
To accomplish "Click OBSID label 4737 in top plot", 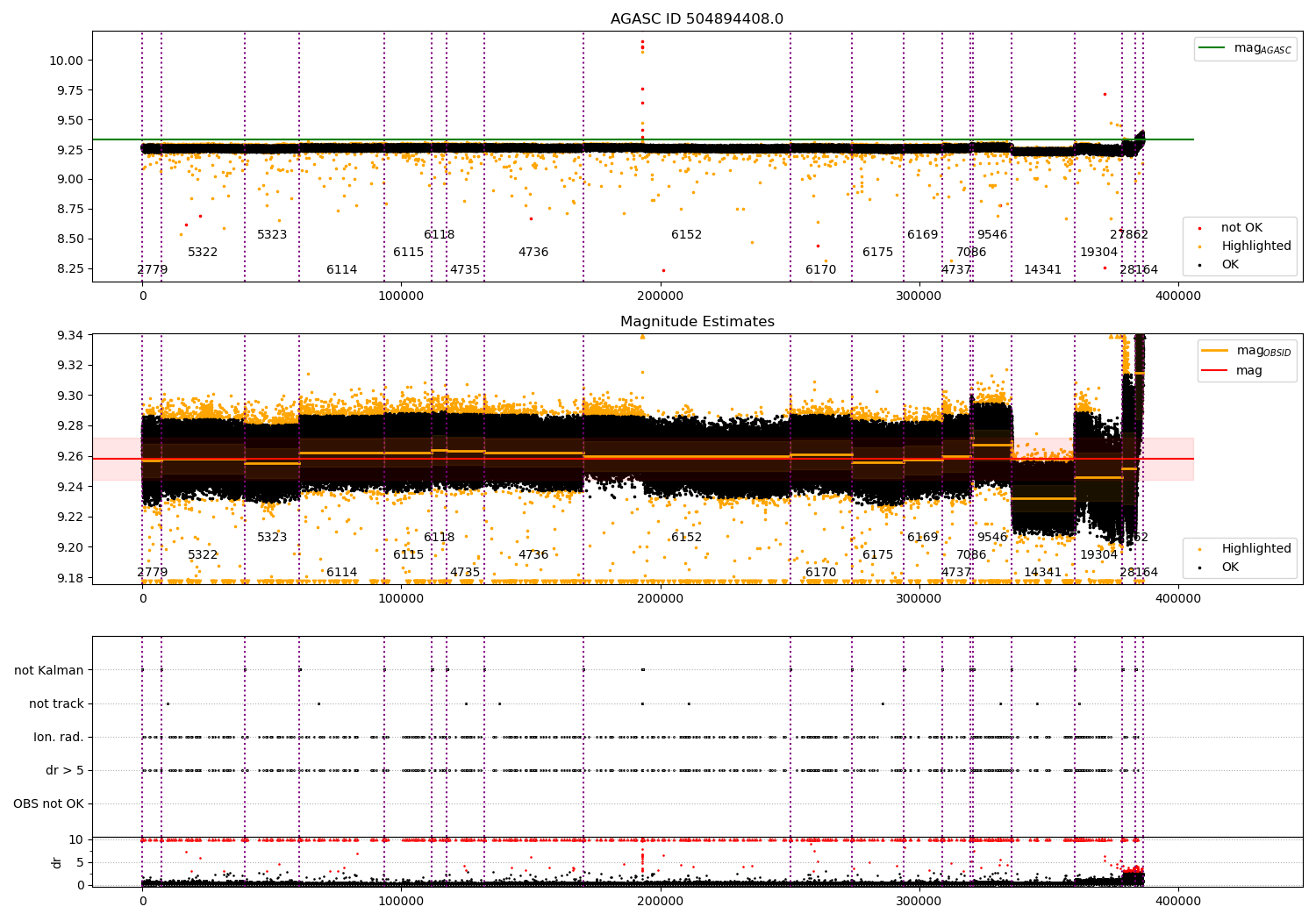I will point(956,270).
